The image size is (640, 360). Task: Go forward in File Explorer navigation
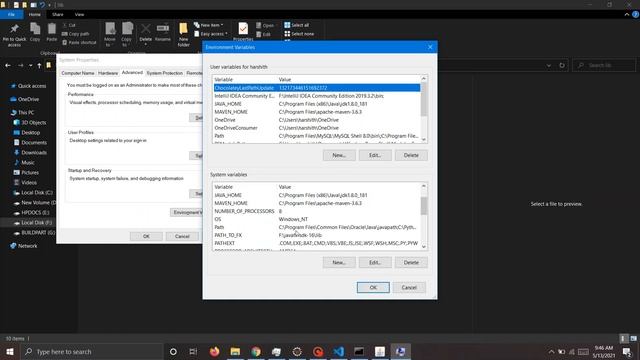[x=20, y=65]
